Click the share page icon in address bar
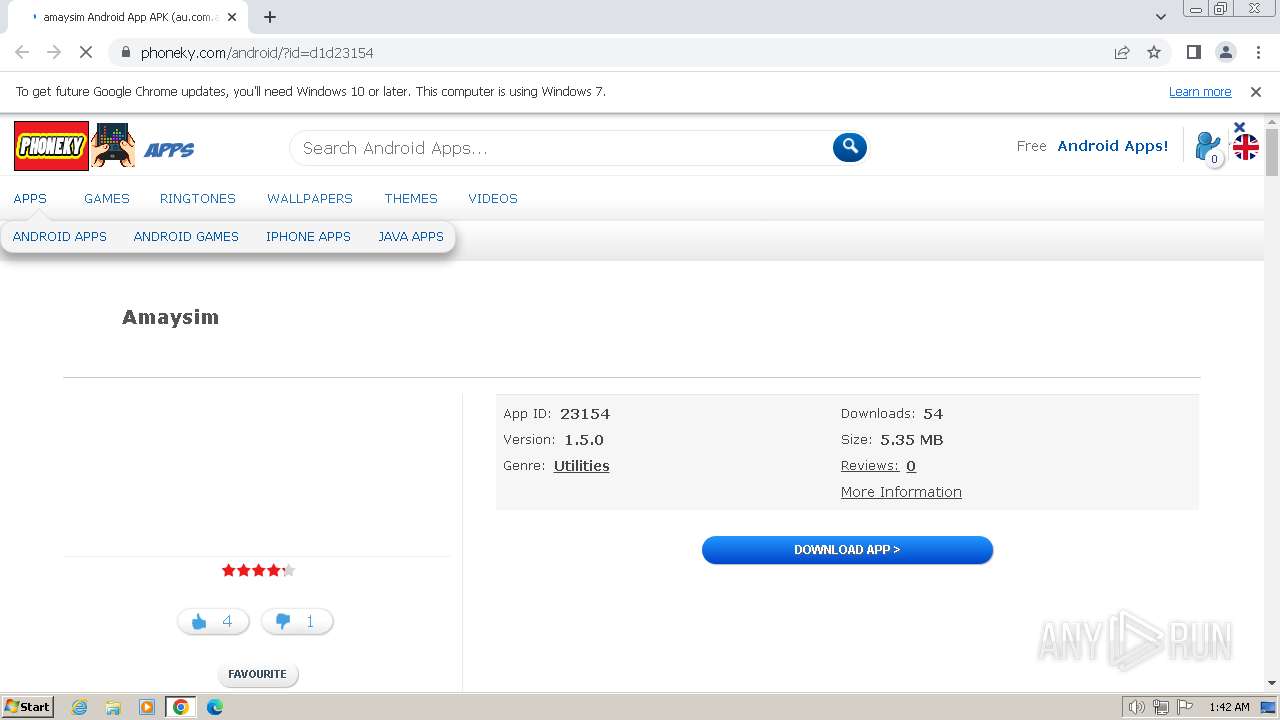 point(1122,52)
